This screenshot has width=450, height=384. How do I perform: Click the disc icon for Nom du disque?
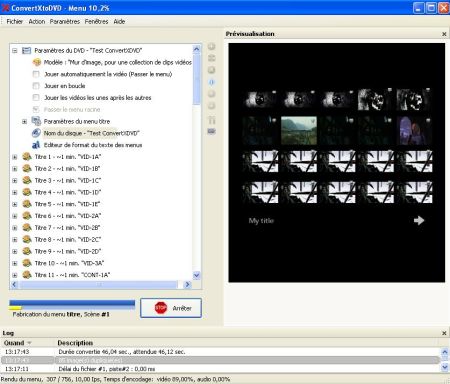pyautogui.click(x=36, y=133)
